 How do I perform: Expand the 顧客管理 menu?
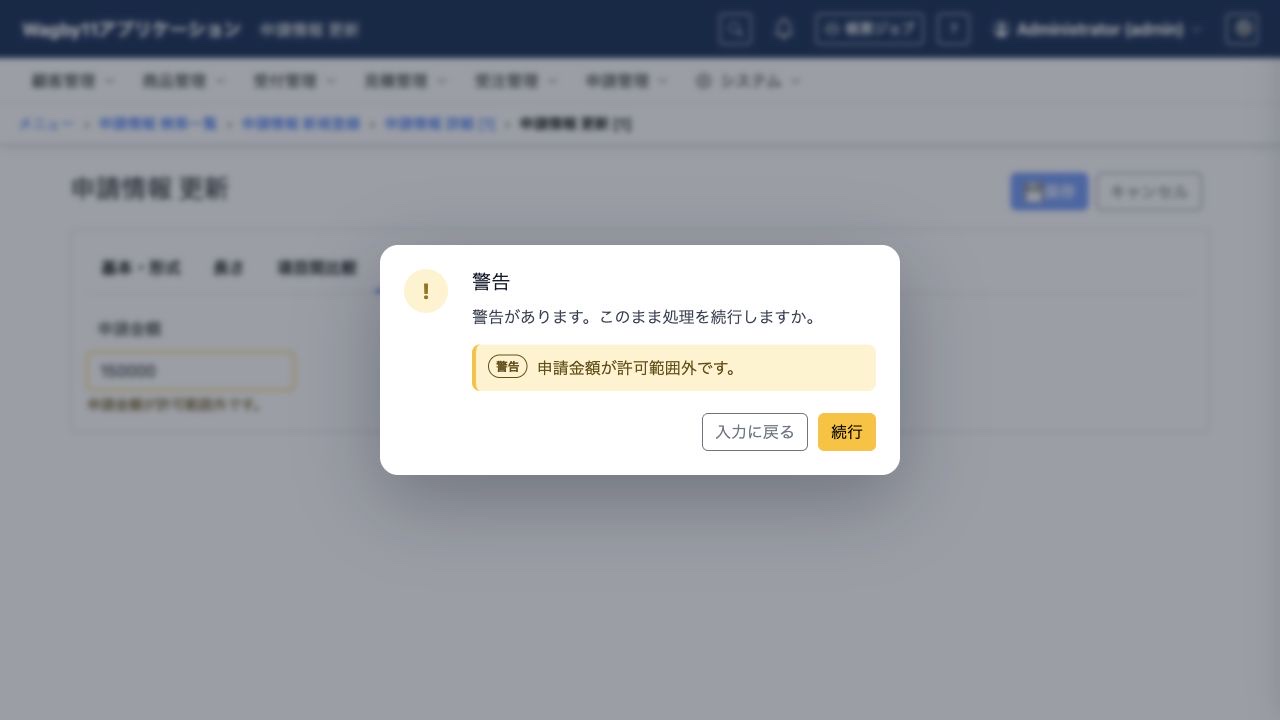tap(73, 81)
